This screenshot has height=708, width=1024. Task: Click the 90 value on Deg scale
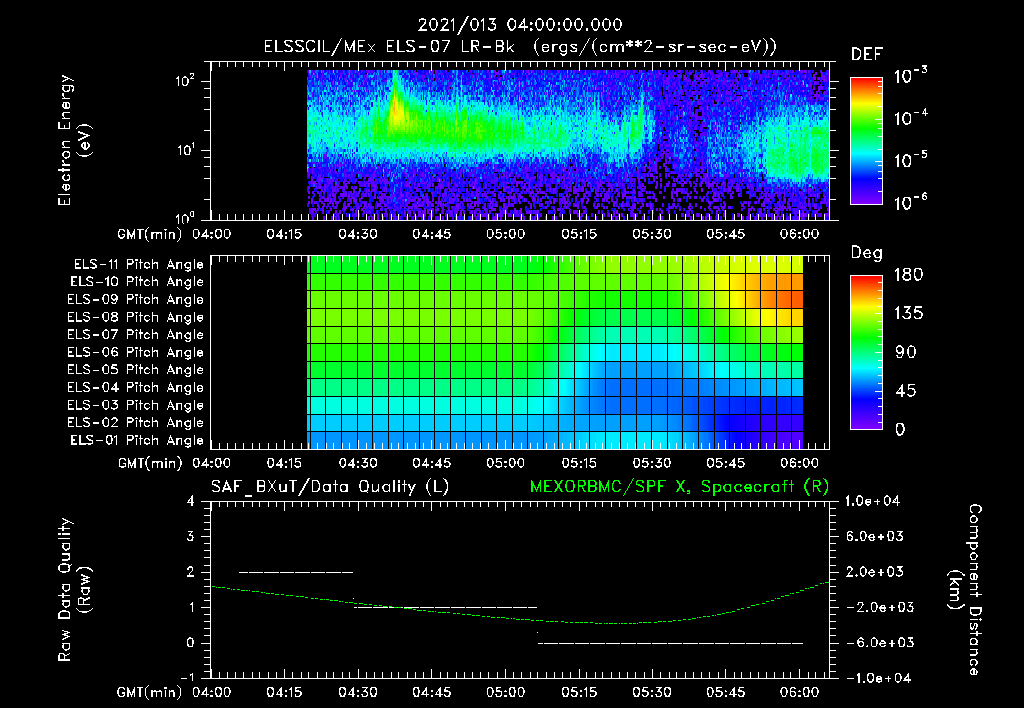(x=905, y=352)
